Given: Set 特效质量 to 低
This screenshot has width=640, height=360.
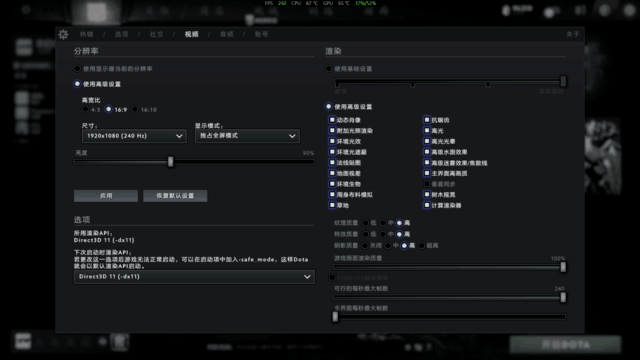Looking at the screenshot, I should point(365,234).
